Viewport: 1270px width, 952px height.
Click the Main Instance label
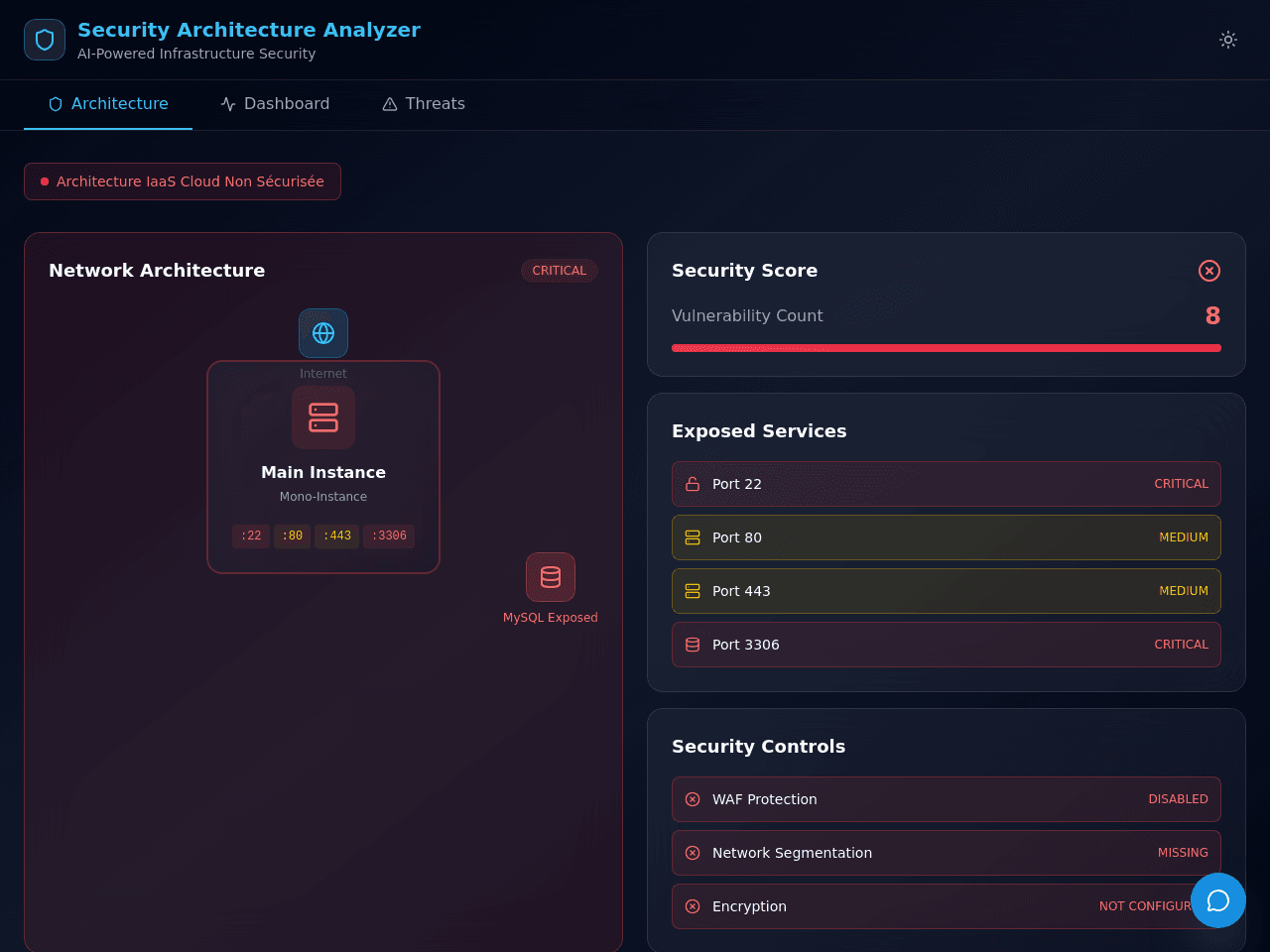click(x=323, y=473)
